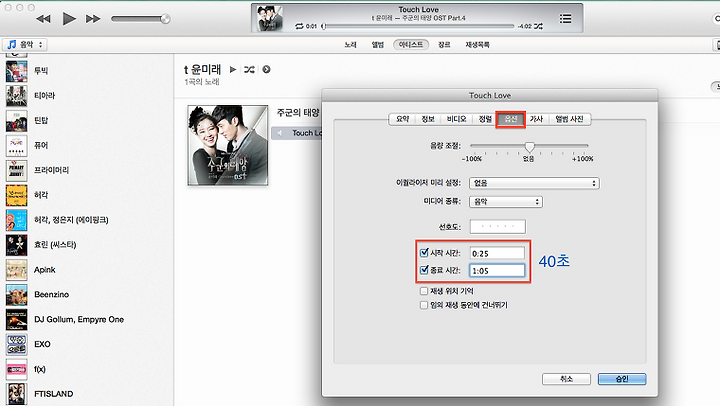Viewport: 720px width, 406px height.
Task: Open the 가사 tab in dialog
Action: [536, 119]
